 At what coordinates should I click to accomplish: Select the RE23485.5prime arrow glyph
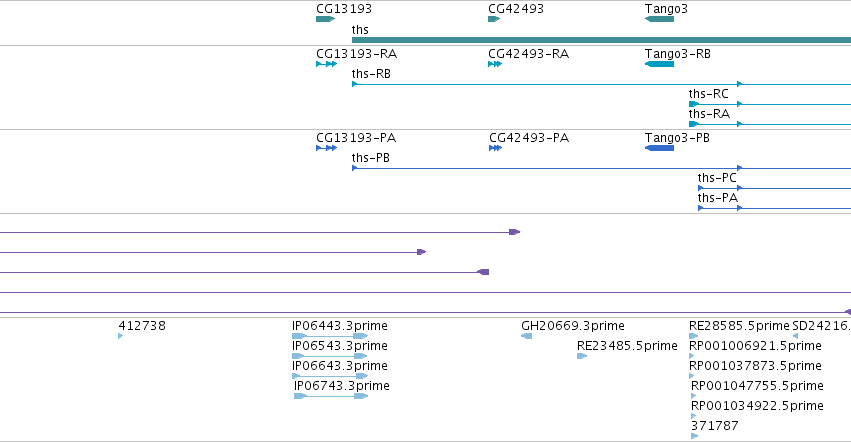tap(582, 356)
